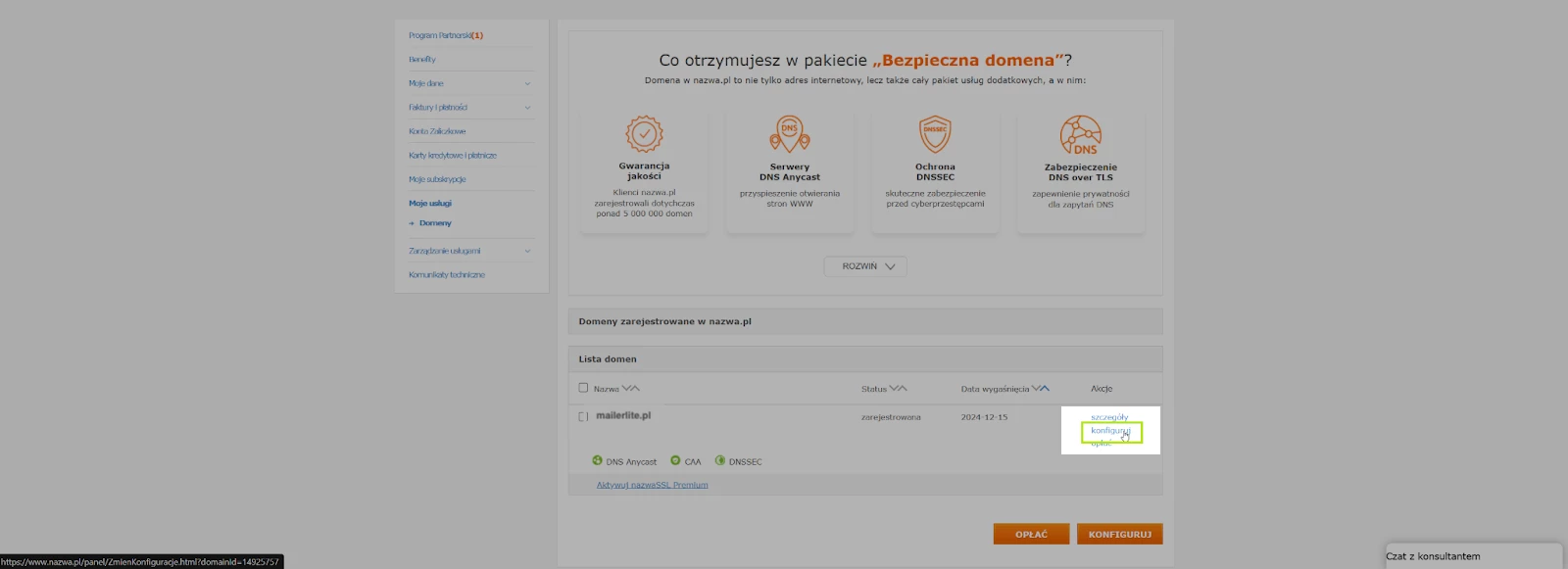Click the Serwery DNS Anycast pin icon
This screenshot has height=569, width=1568.
click(x=789, y=133)
